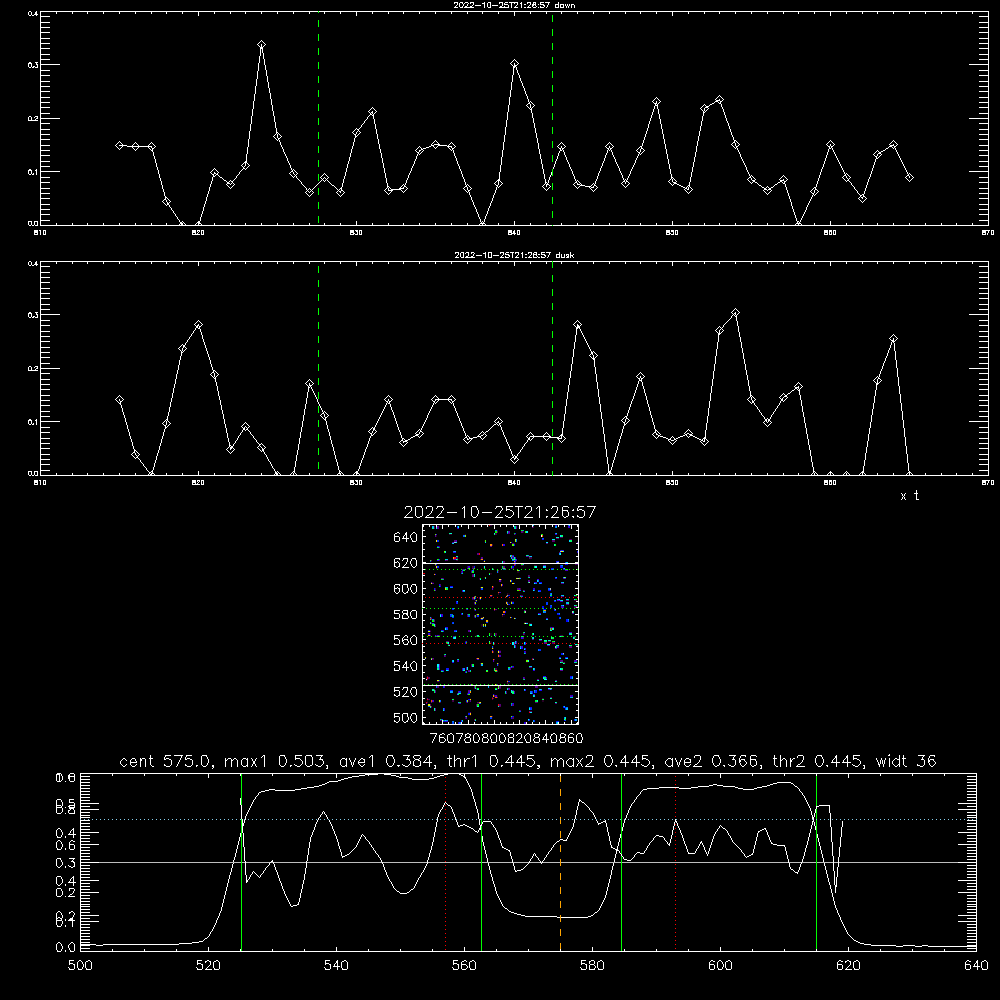This screenshot has height=1000, width=1000.
Task: Click scatter image y-axis label 520
Action: [406, 692]
